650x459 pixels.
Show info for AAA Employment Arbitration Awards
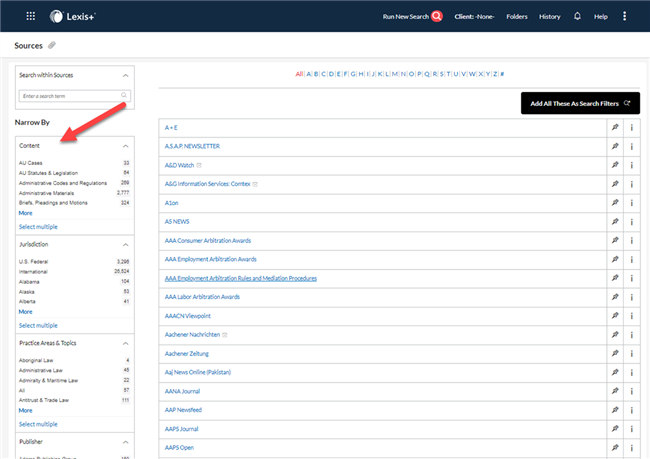click(x=632, y=260)
